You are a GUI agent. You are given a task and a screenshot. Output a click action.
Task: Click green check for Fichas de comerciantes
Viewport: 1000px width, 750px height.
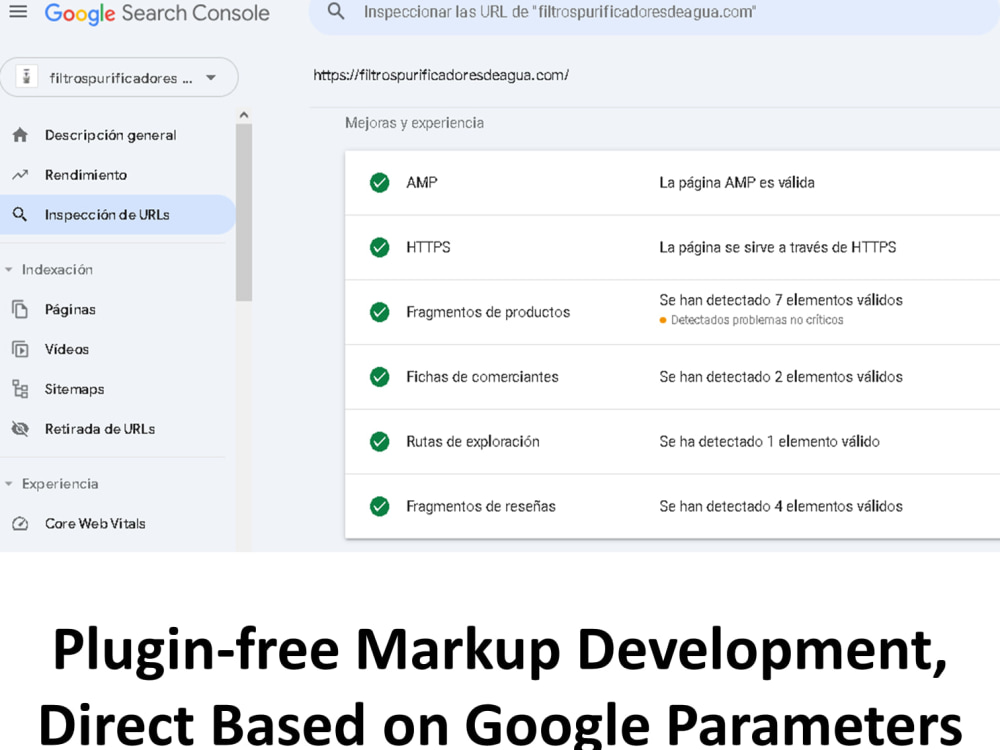(379, 377)
